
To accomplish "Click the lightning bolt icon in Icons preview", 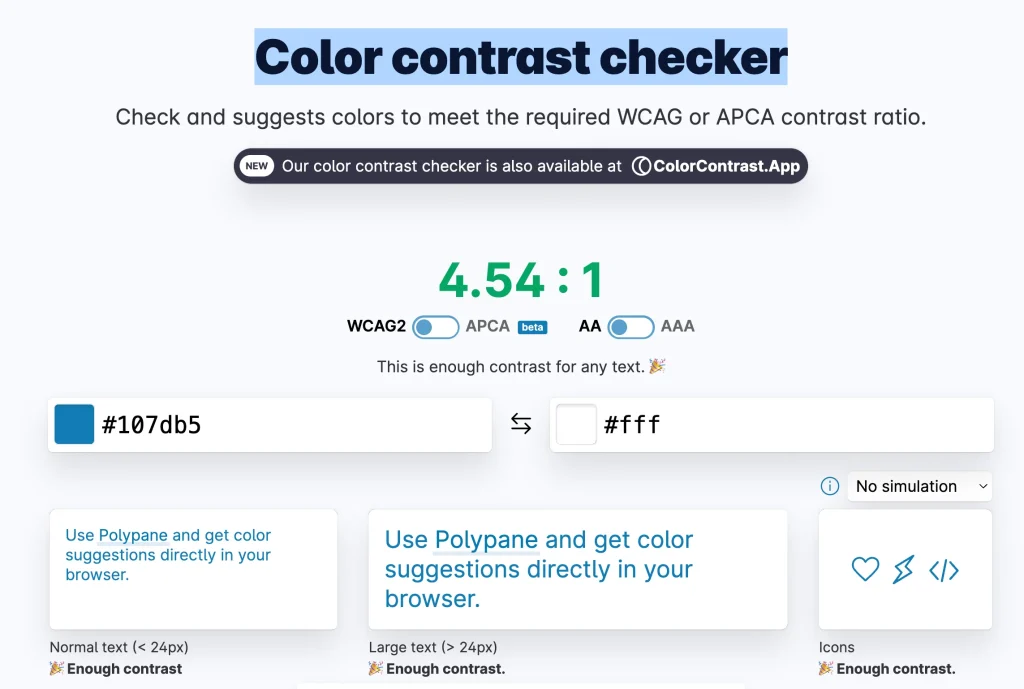I will tap(903, 569).
